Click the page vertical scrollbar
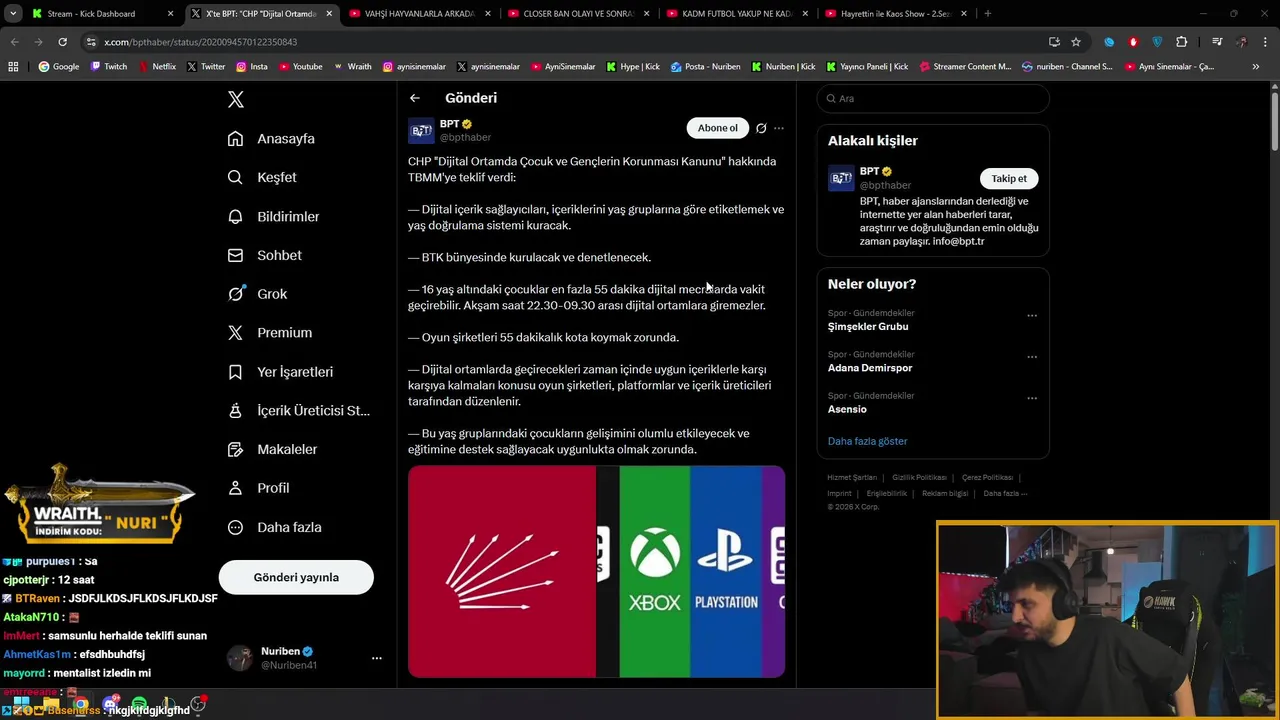Viewport: 1280px width, 720px height. tap(1274, 120)
